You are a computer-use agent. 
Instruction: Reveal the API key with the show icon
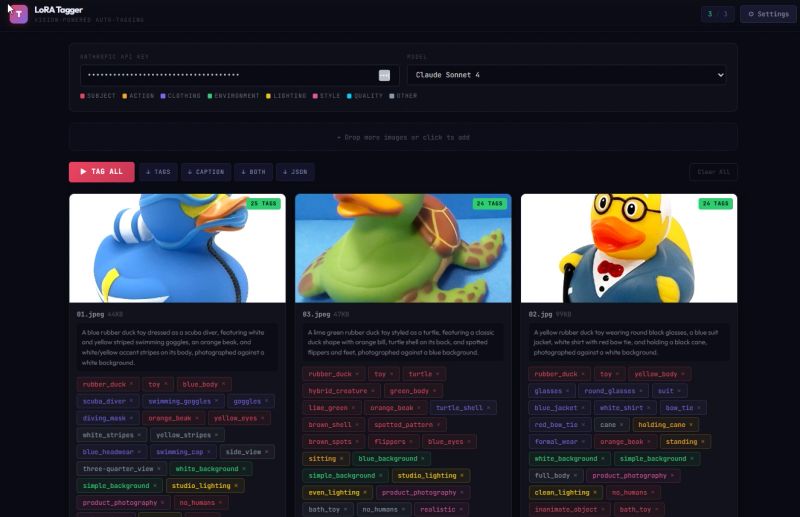pos(384,76)
